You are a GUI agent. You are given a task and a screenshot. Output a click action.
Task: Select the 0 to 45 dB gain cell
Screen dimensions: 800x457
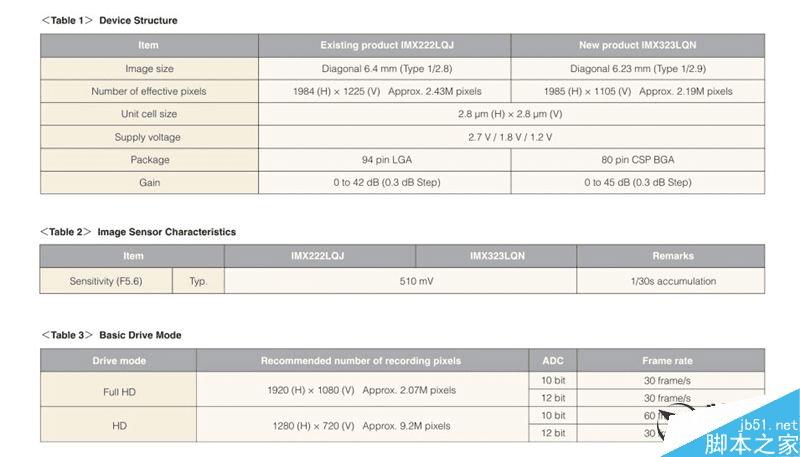point(637,183)
